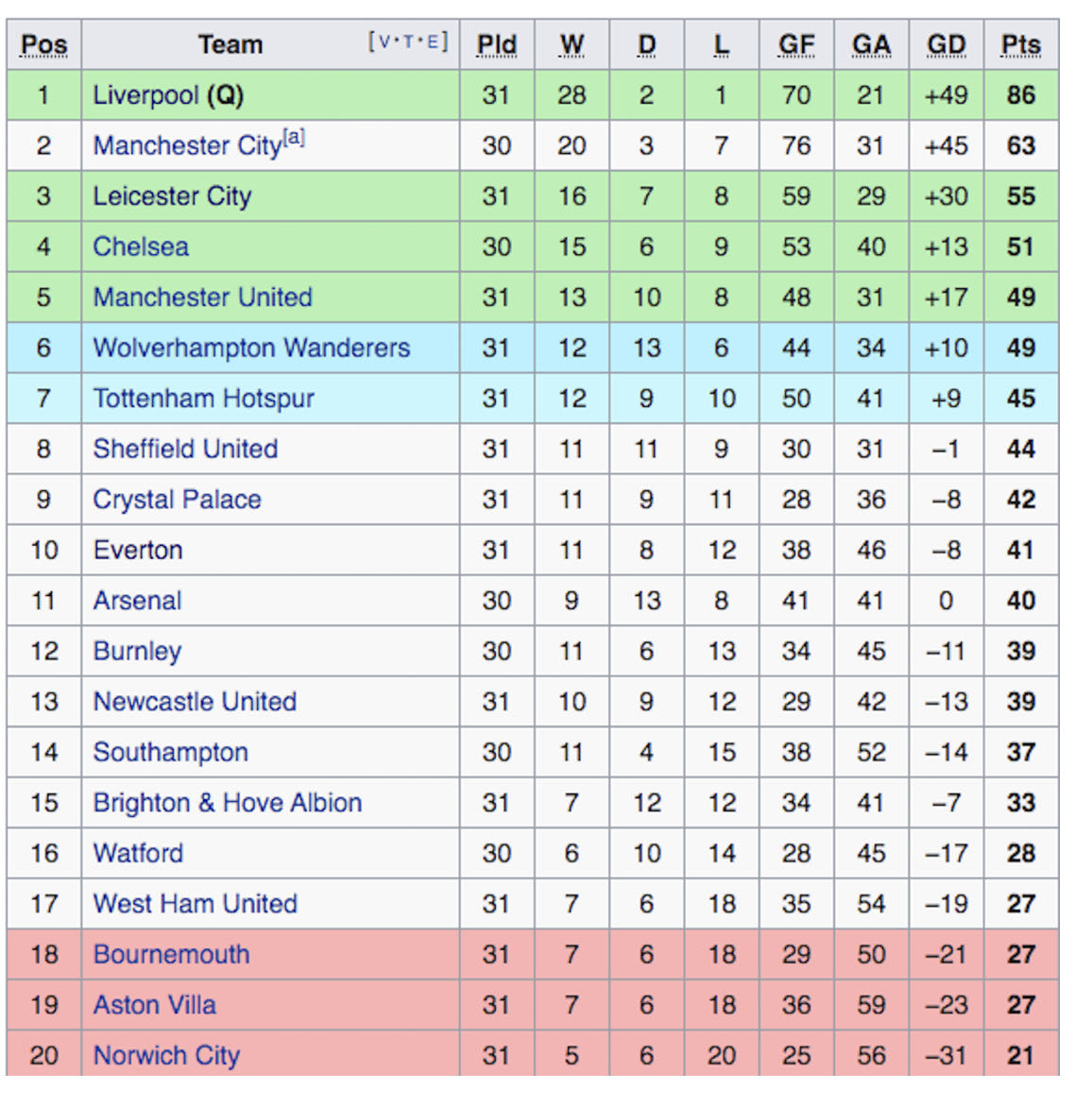Open the Brighton & Hove Albion link
This screenshot has height=1107, width=1092.
(x=227, y=803)
